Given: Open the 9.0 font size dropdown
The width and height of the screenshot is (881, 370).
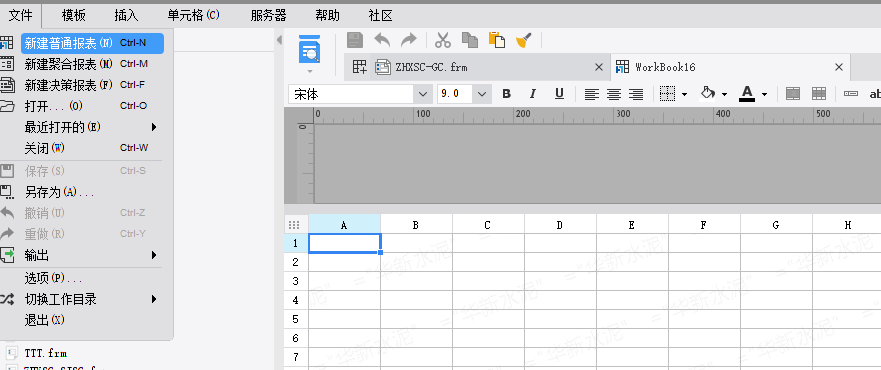Looking at the screenshot, I should coord(482,94).
